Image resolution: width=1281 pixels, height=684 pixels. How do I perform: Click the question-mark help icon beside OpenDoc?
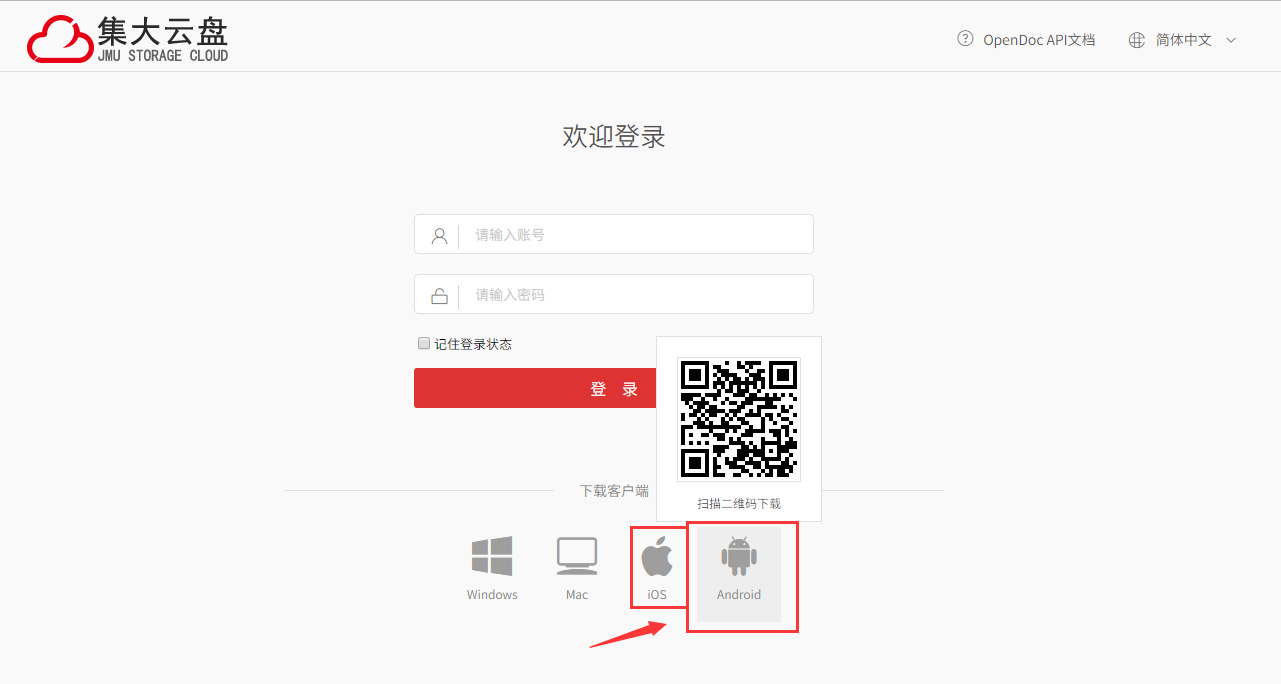pos(965,39)
